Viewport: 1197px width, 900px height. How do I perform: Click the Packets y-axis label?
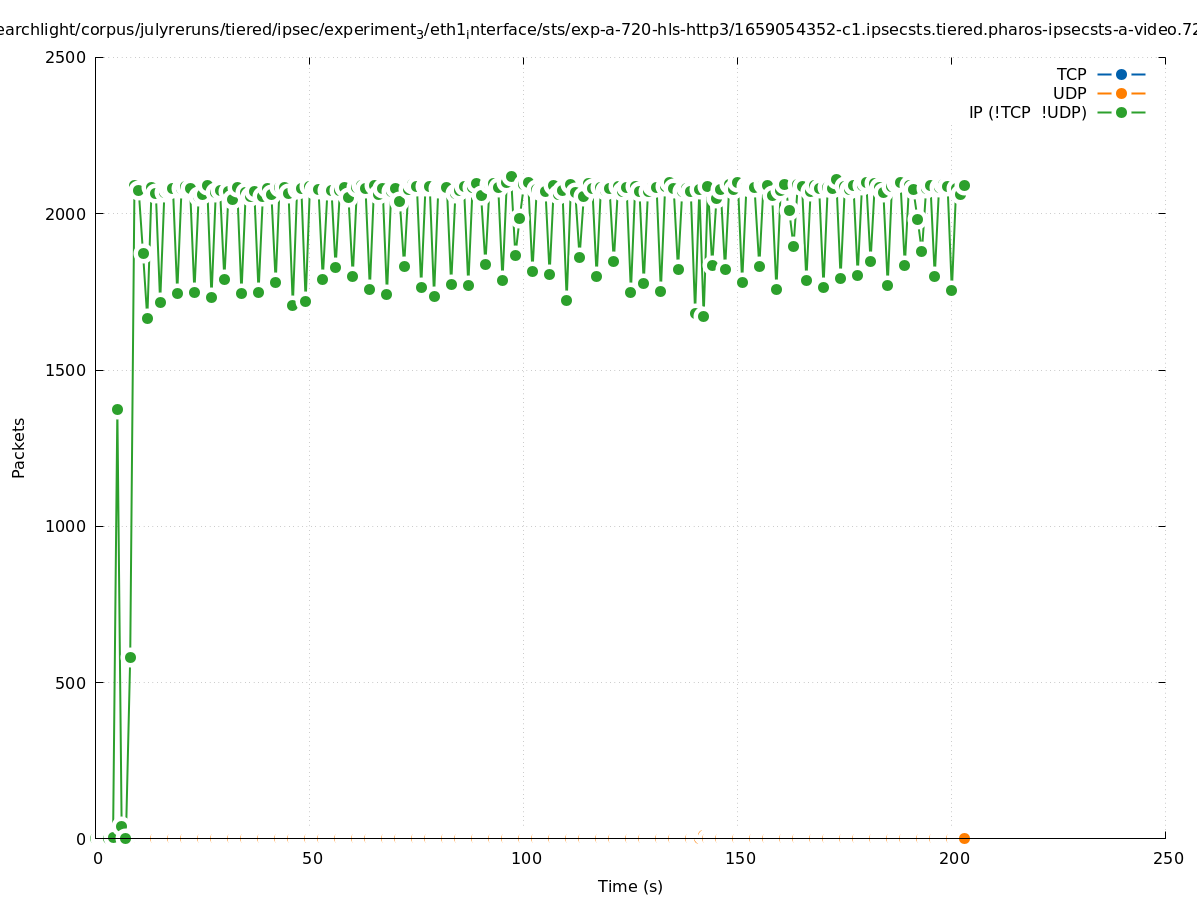[19, 447]
